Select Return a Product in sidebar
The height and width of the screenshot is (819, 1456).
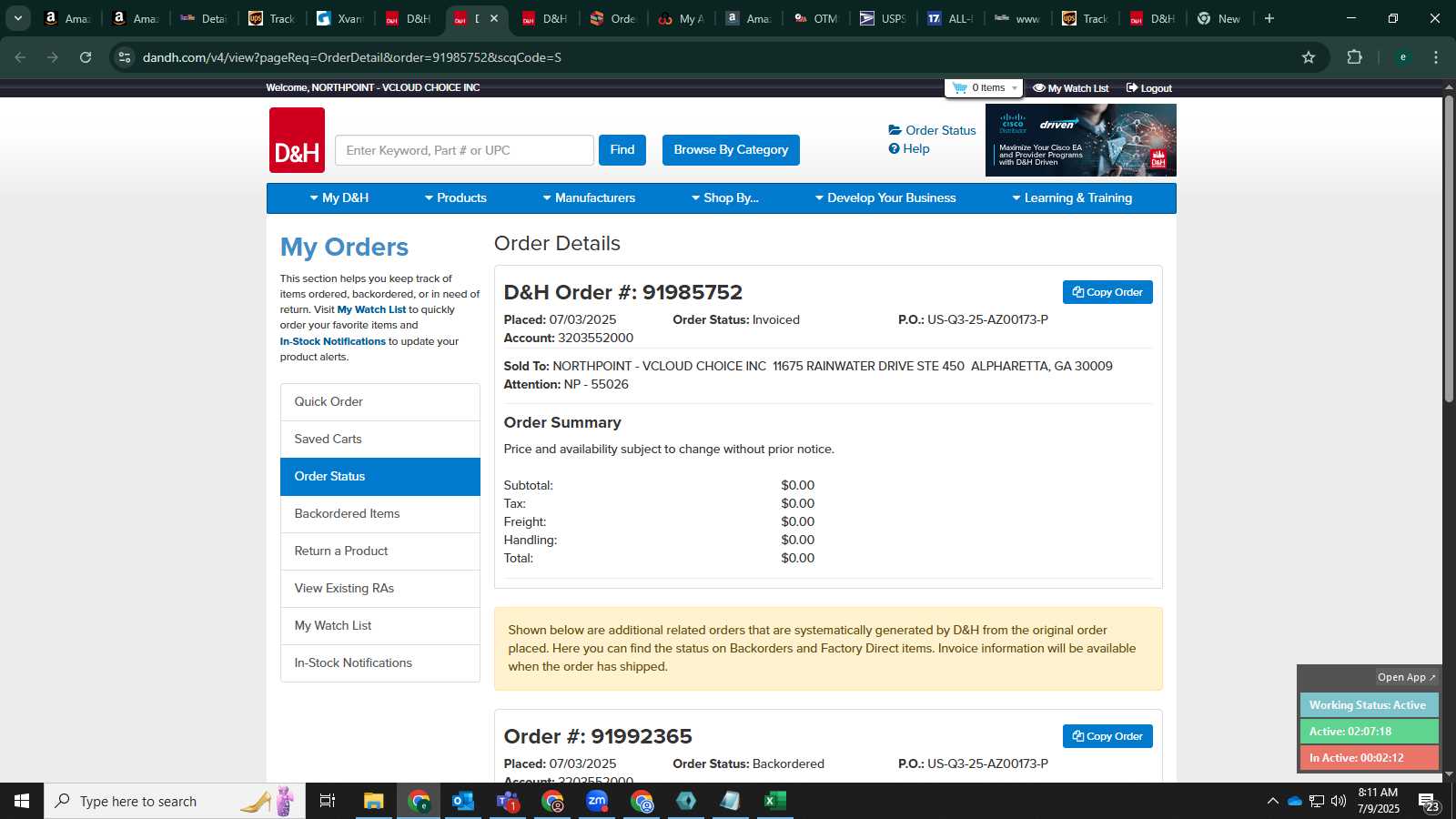pos(379,551)
